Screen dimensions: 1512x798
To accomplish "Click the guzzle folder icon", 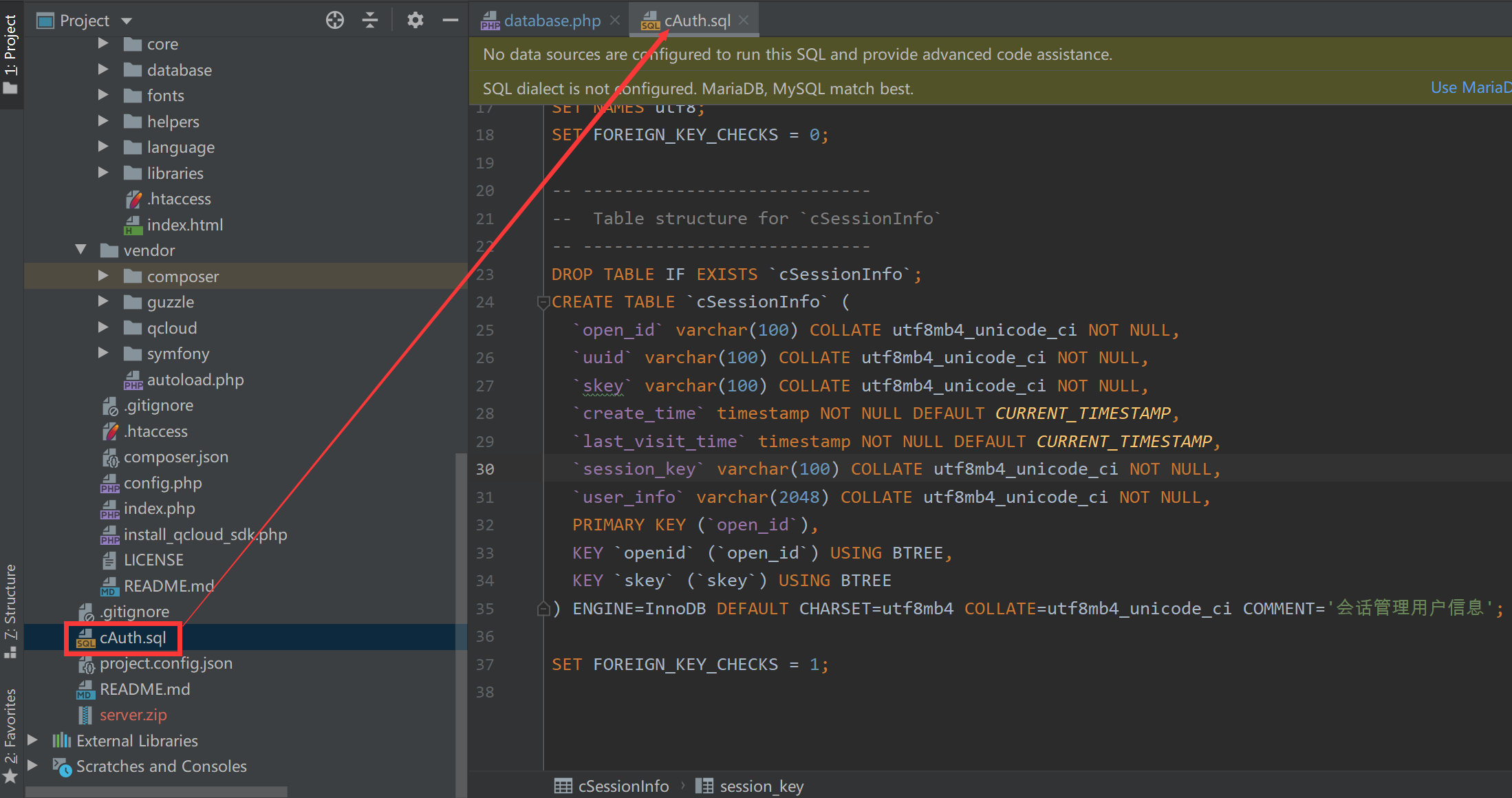I will 132,302.
